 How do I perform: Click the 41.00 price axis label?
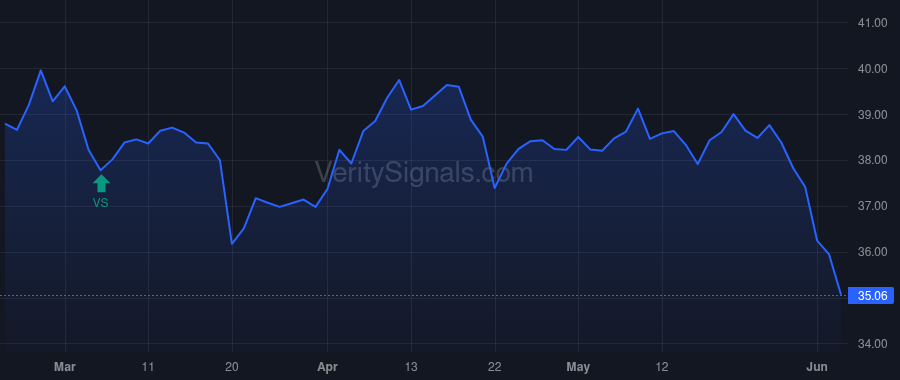tap(872, 23)
